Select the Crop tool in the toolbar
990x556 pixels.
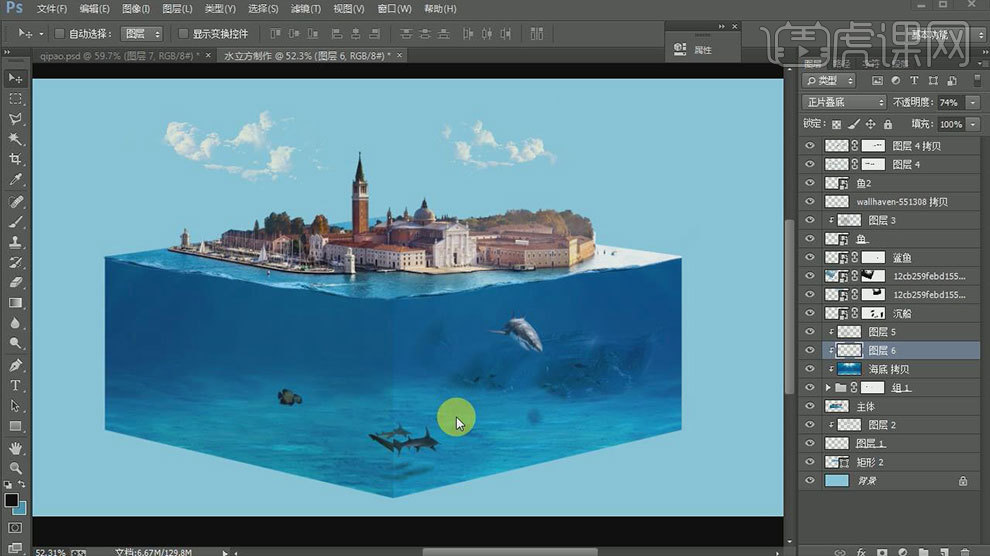(15, 160)
